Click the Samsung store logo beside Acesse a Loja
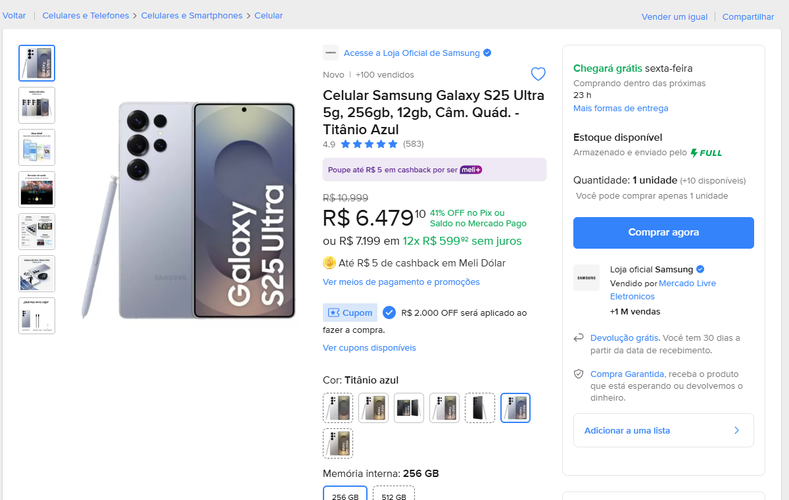789x500 pixels. coord(331,53)
